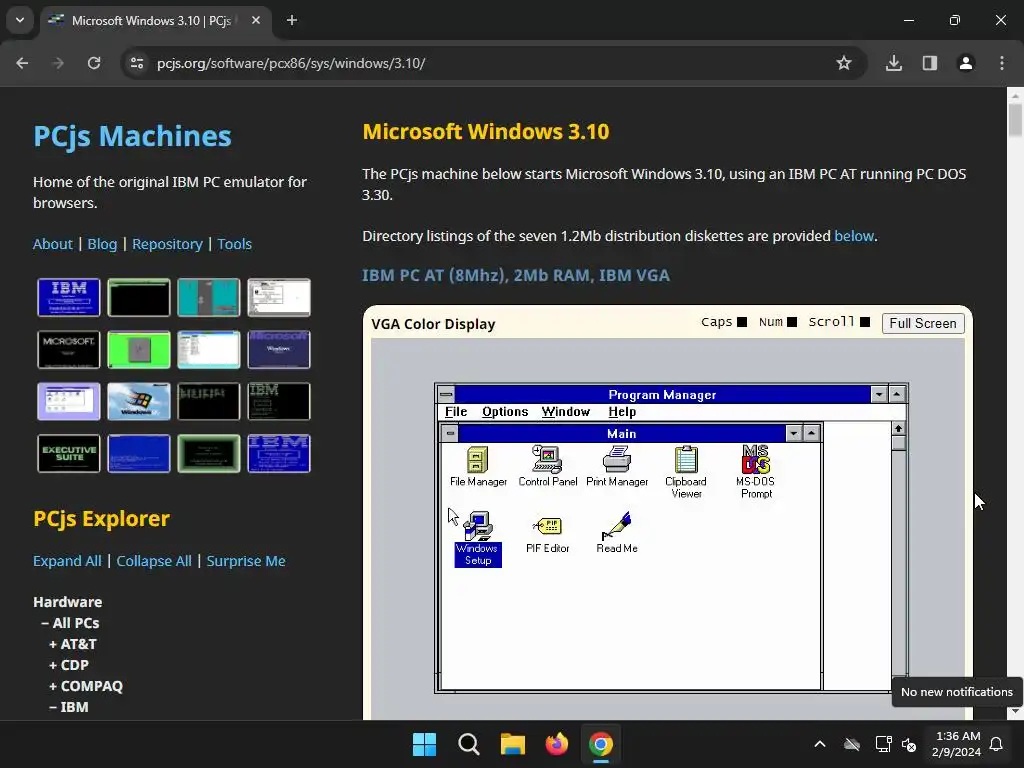View site information icon in address bar
The height and width of the screenshot is (768, 1024).
(137, 63)
